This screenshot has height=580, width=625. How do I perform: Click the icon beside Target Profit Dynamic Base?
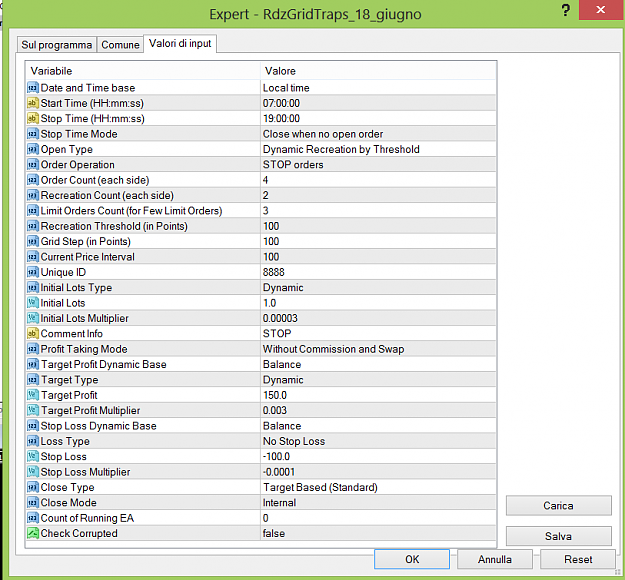[33, 364]
